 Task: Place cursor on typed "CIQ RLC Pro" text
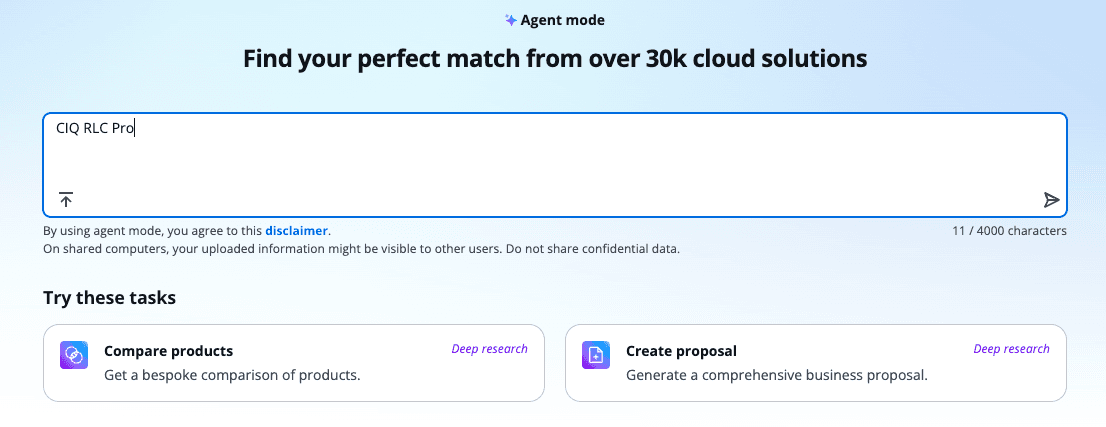point(94,128)
